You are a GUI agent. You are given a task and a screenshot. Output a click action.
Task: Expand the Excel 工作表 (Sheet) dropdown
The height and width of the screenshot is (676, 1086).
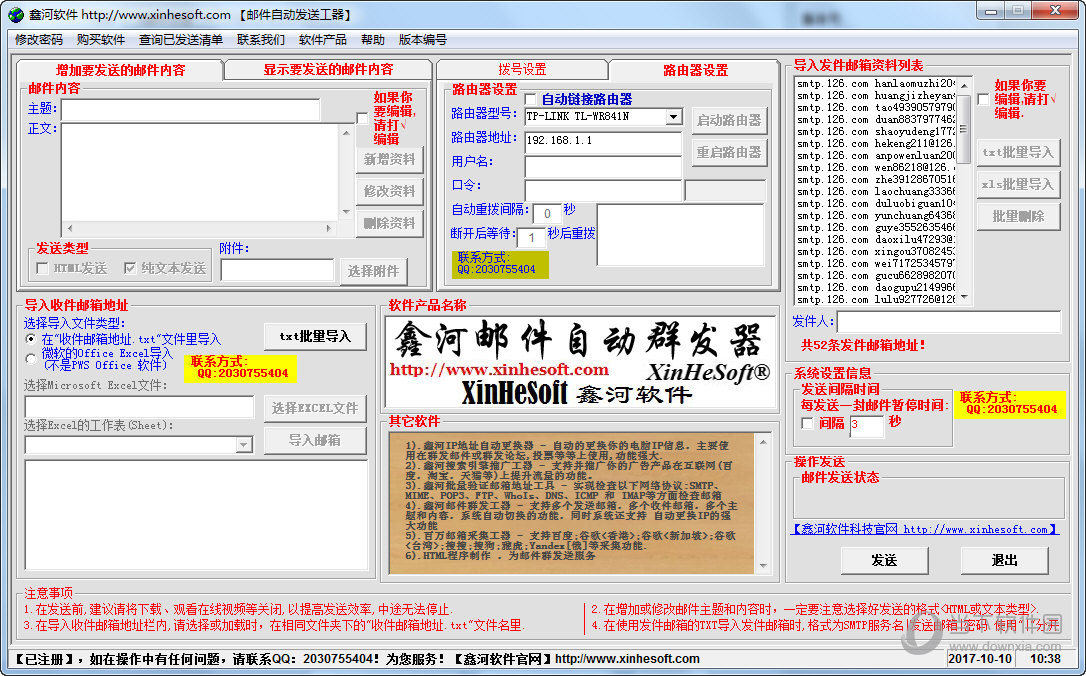pos(244,445)
